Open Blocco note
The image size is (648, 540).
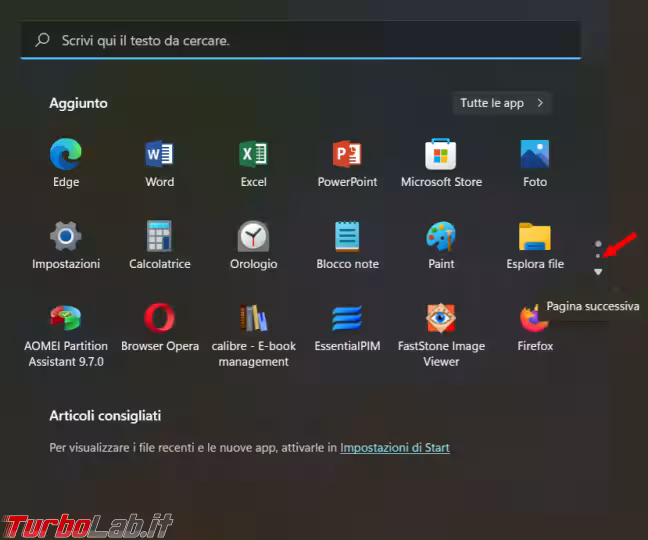347,245
